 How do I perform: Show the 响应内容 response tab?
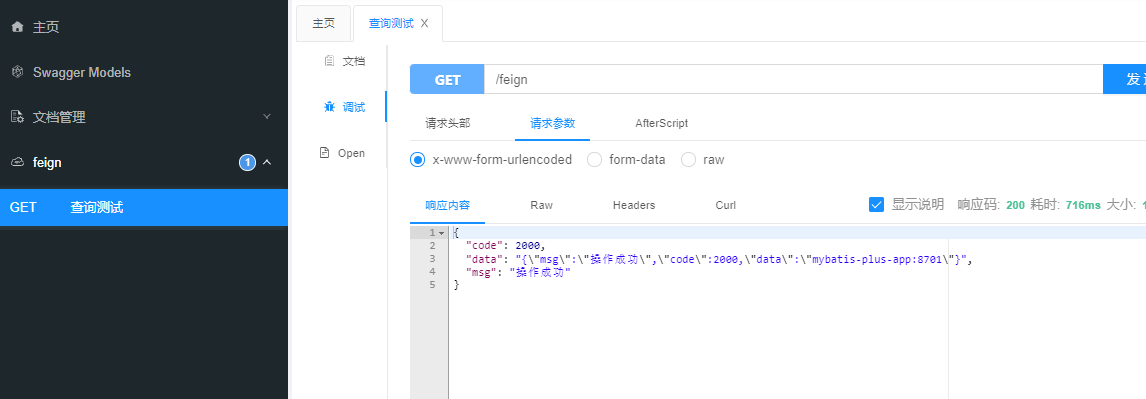click(448, 205)
